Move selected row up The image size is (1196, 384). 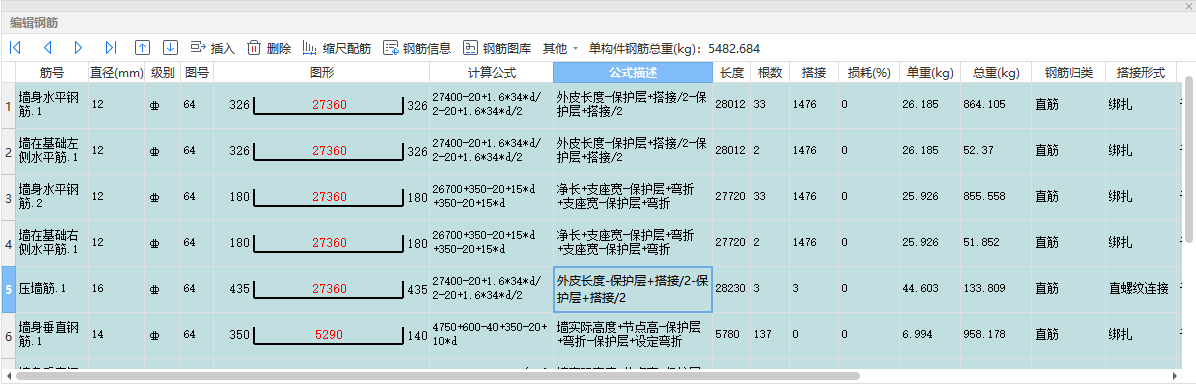coord(142,48)
